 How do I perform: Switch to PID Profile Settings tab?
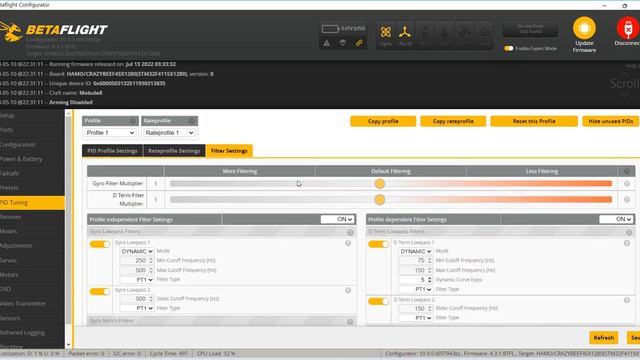tap(112, 151)
